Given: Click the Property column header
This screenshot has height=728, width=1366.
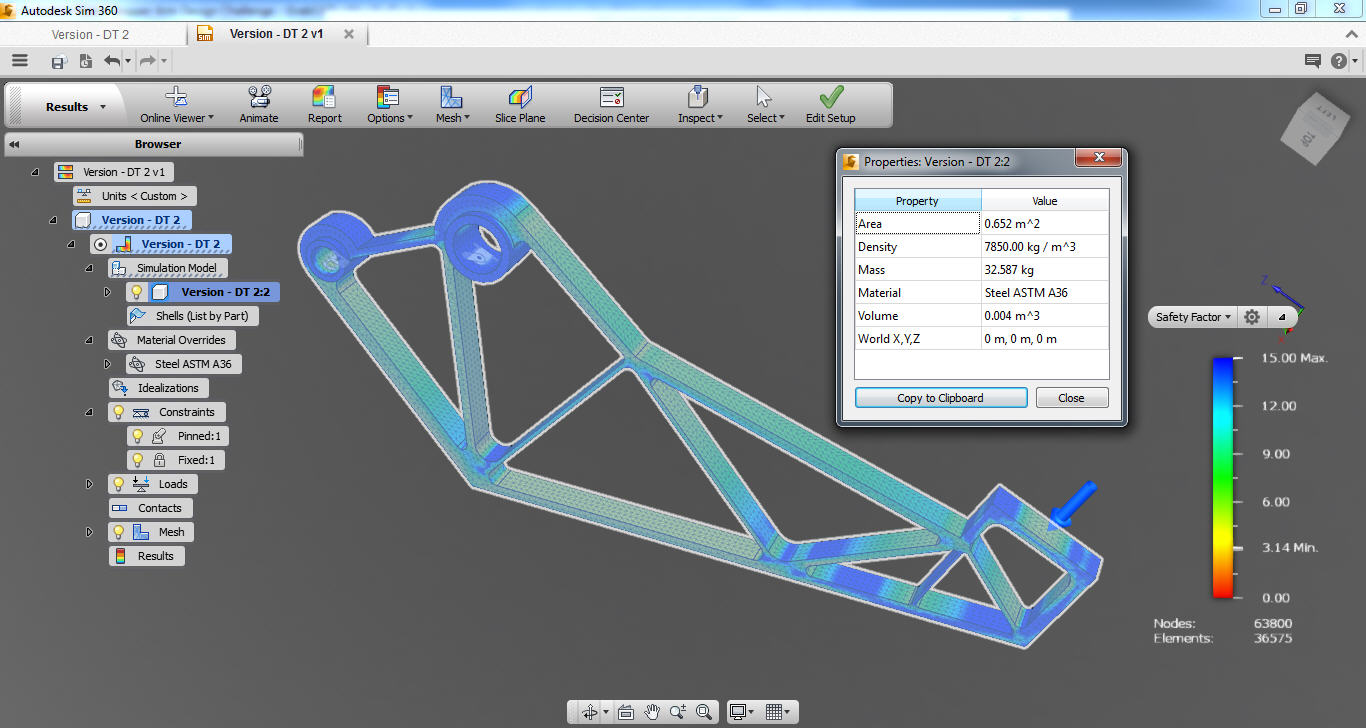Looking at the screenshot, I should click(917, 201).
